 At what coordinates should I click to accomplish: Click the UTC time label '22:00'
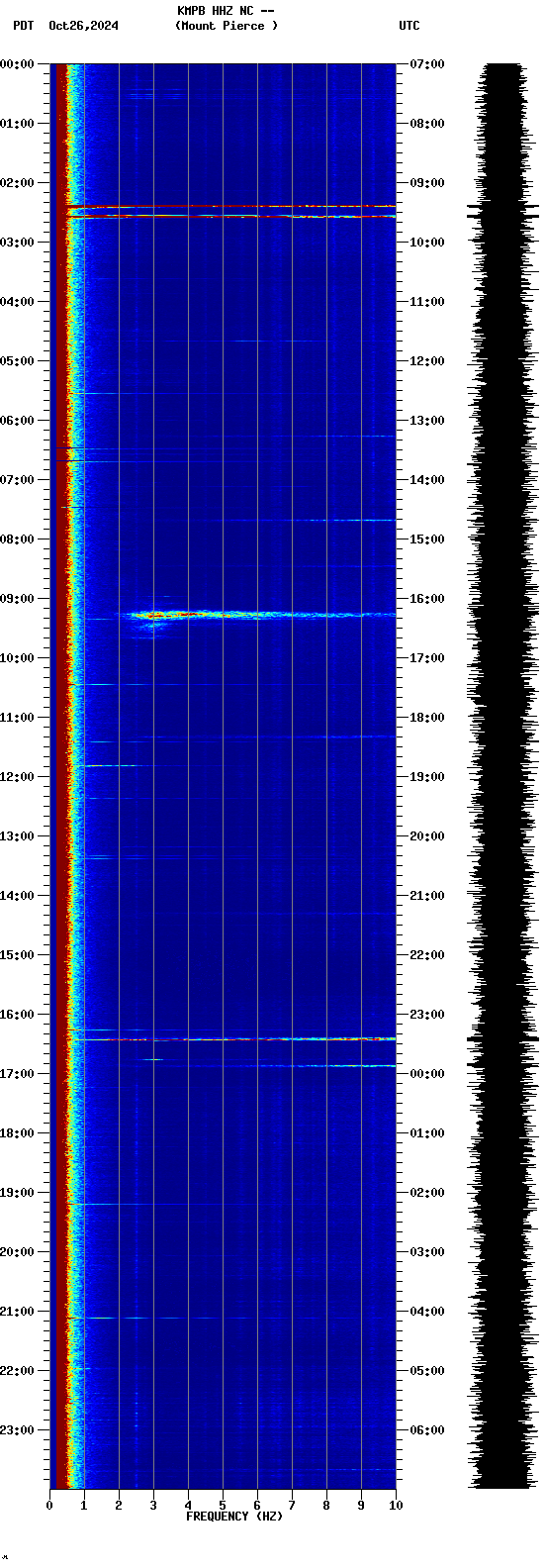[427, 955]
